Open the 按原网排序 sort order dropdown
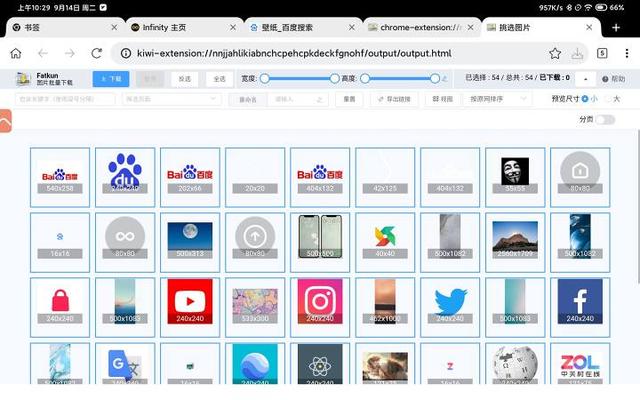The image size is (640, 400). (498, 99)
